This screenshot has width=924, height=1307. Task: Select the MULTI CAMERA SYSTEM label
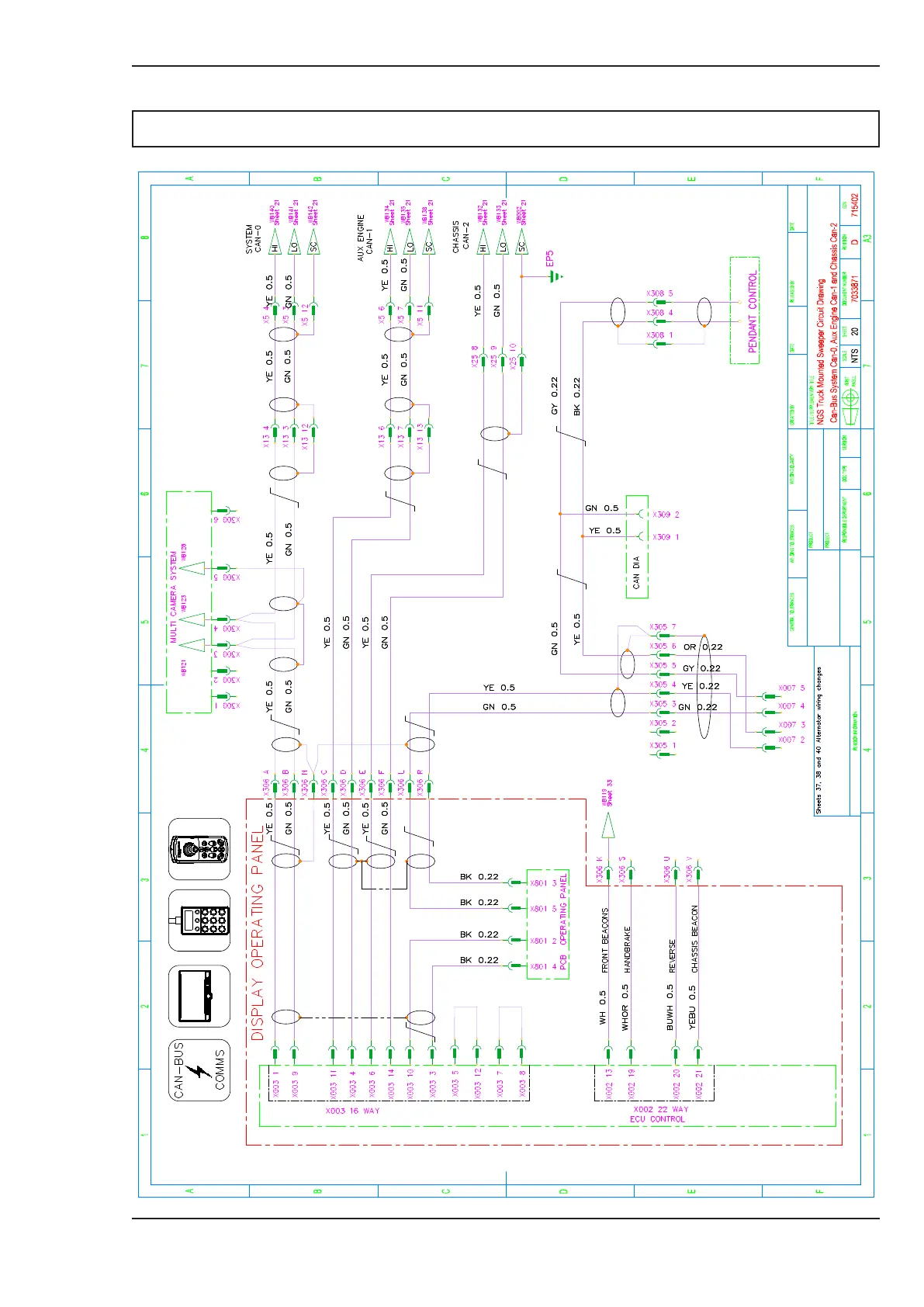(173, 597)
